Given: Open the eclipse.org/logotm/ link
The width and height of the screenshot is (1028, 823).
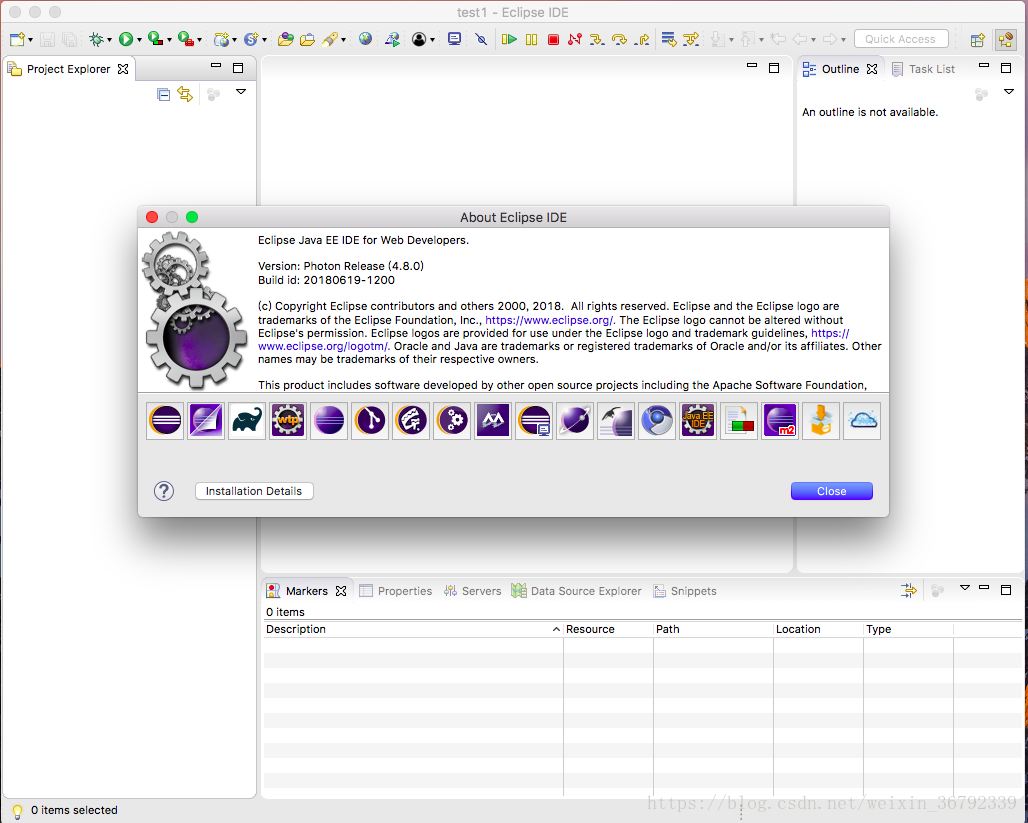Looking at the screenshot, I should (323, 346).
